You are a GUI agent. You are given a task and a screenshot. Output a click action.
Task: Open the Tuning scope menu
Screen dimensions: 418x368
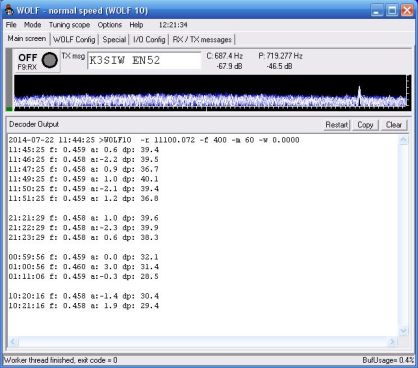tap(69, 25)
